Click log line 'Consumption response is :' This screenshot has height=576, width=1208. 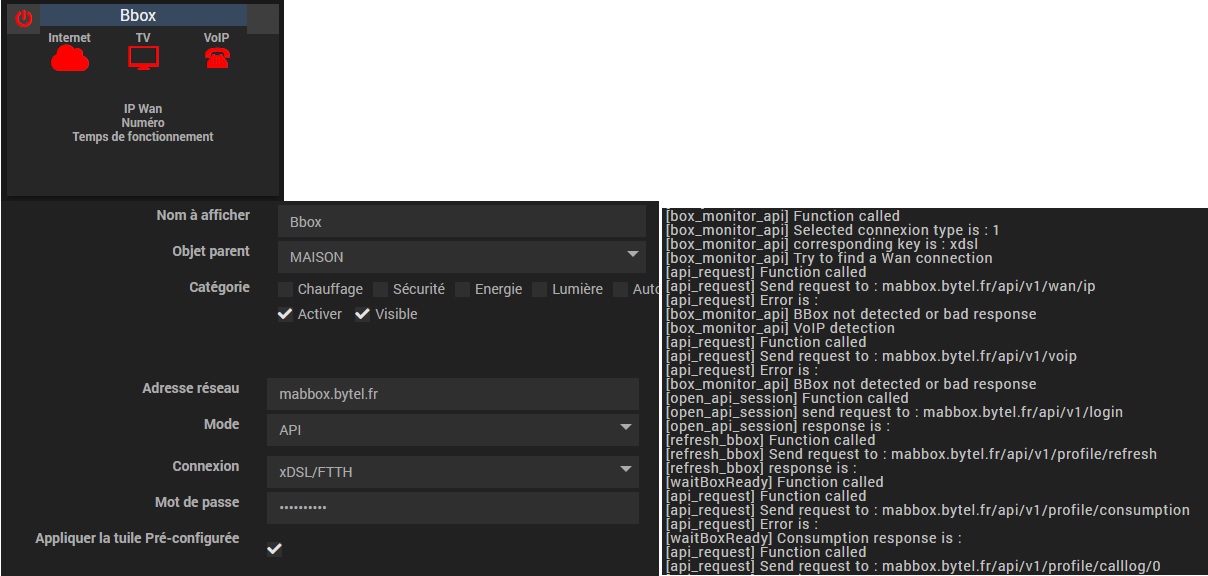(x=814, y=538)
